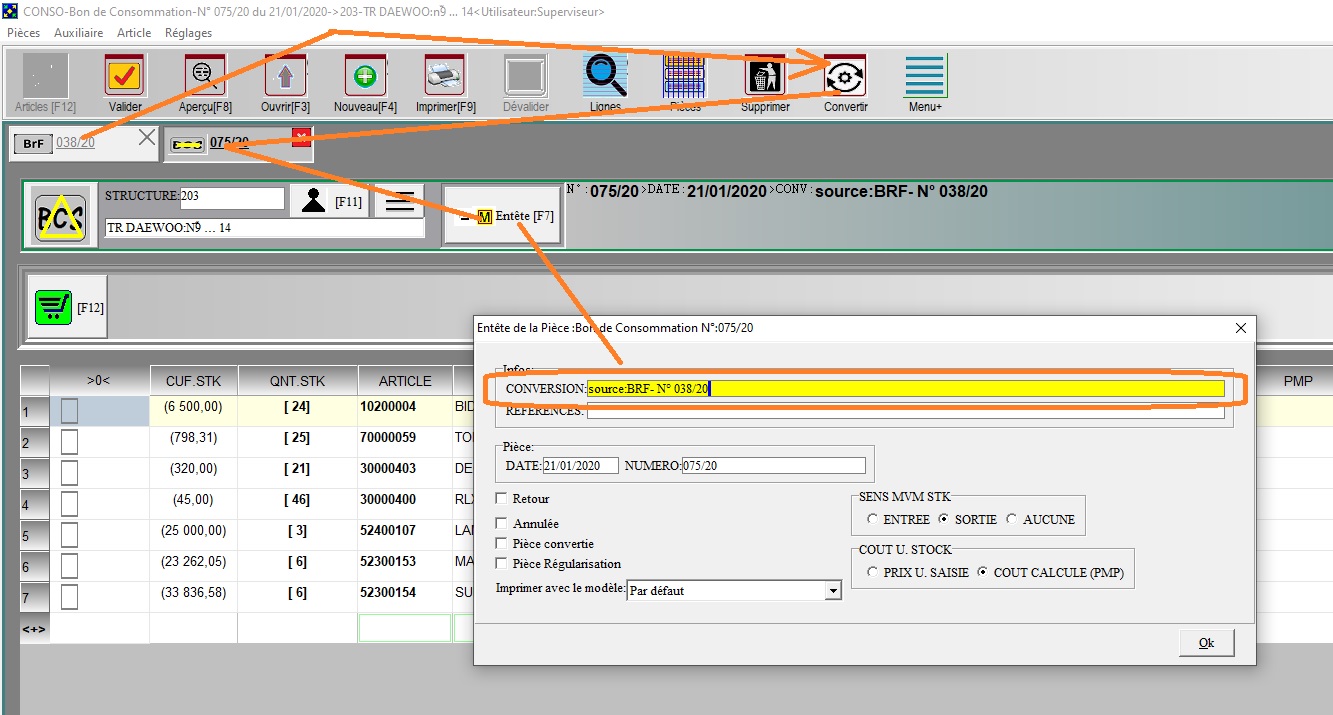The image size is (1333, 715).
Task: Create a new document with Nouveau[F4]
Action: point(365,76)
